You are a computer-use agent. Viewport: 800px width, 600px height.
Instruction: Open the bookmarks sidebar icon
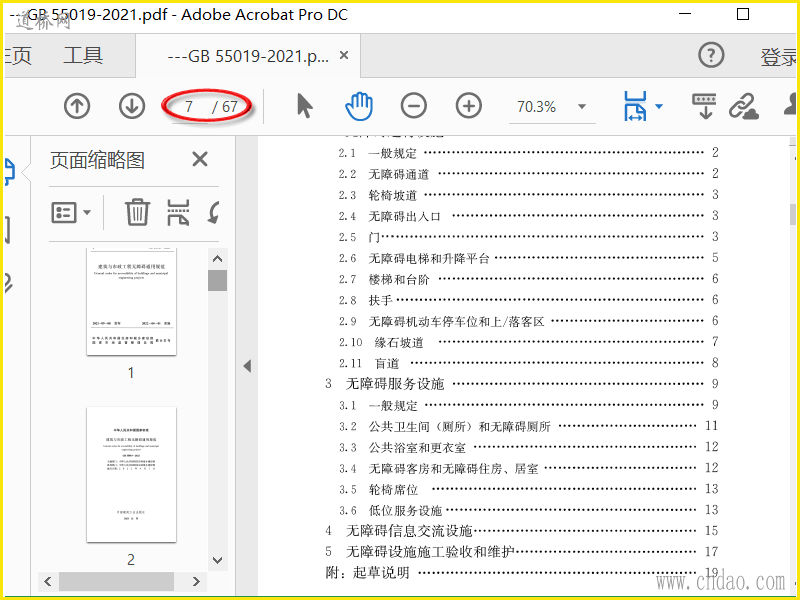pos(7,229)
